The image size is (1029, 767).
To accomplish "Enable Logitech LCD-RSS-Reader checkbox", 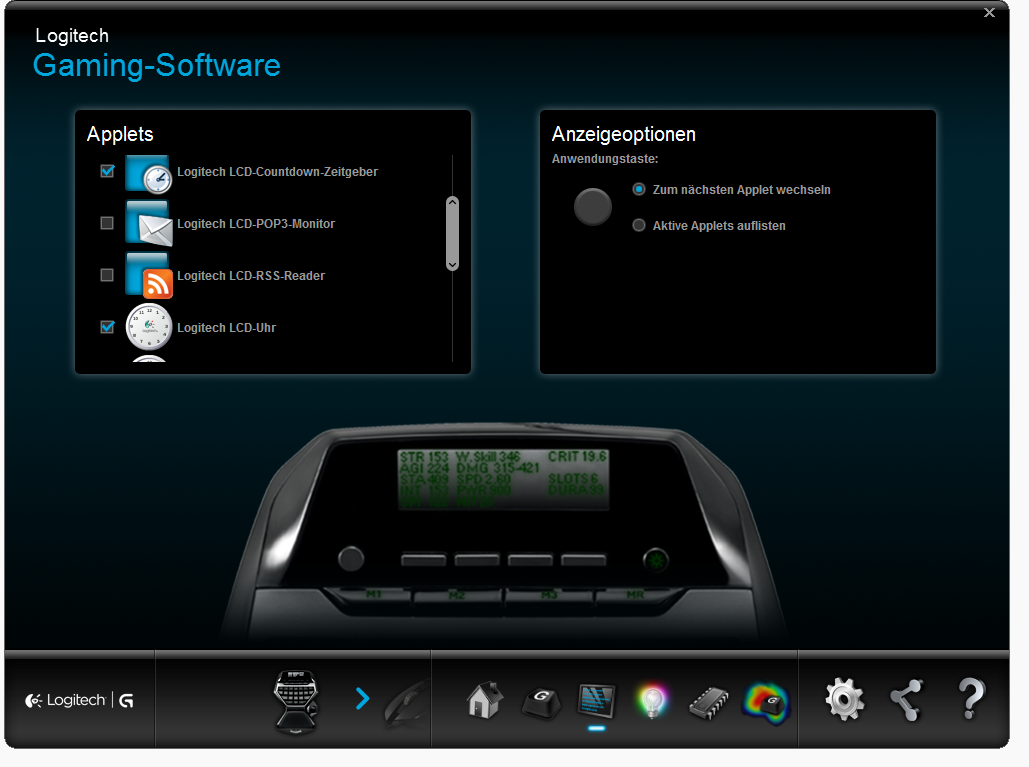I will tap(107, 275).
